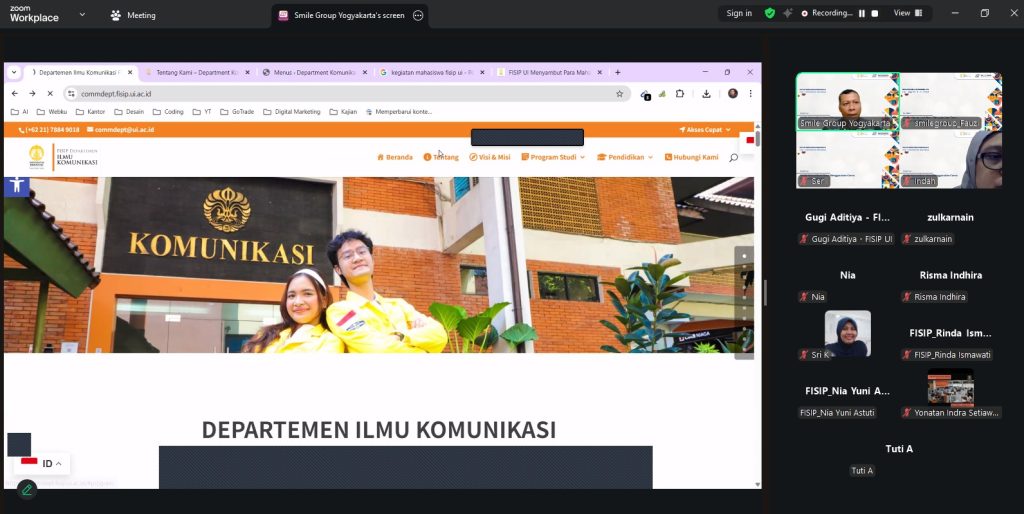1024x514 pixels.
Task: Switch to the Meeting tab
Action: coord(133,15)
